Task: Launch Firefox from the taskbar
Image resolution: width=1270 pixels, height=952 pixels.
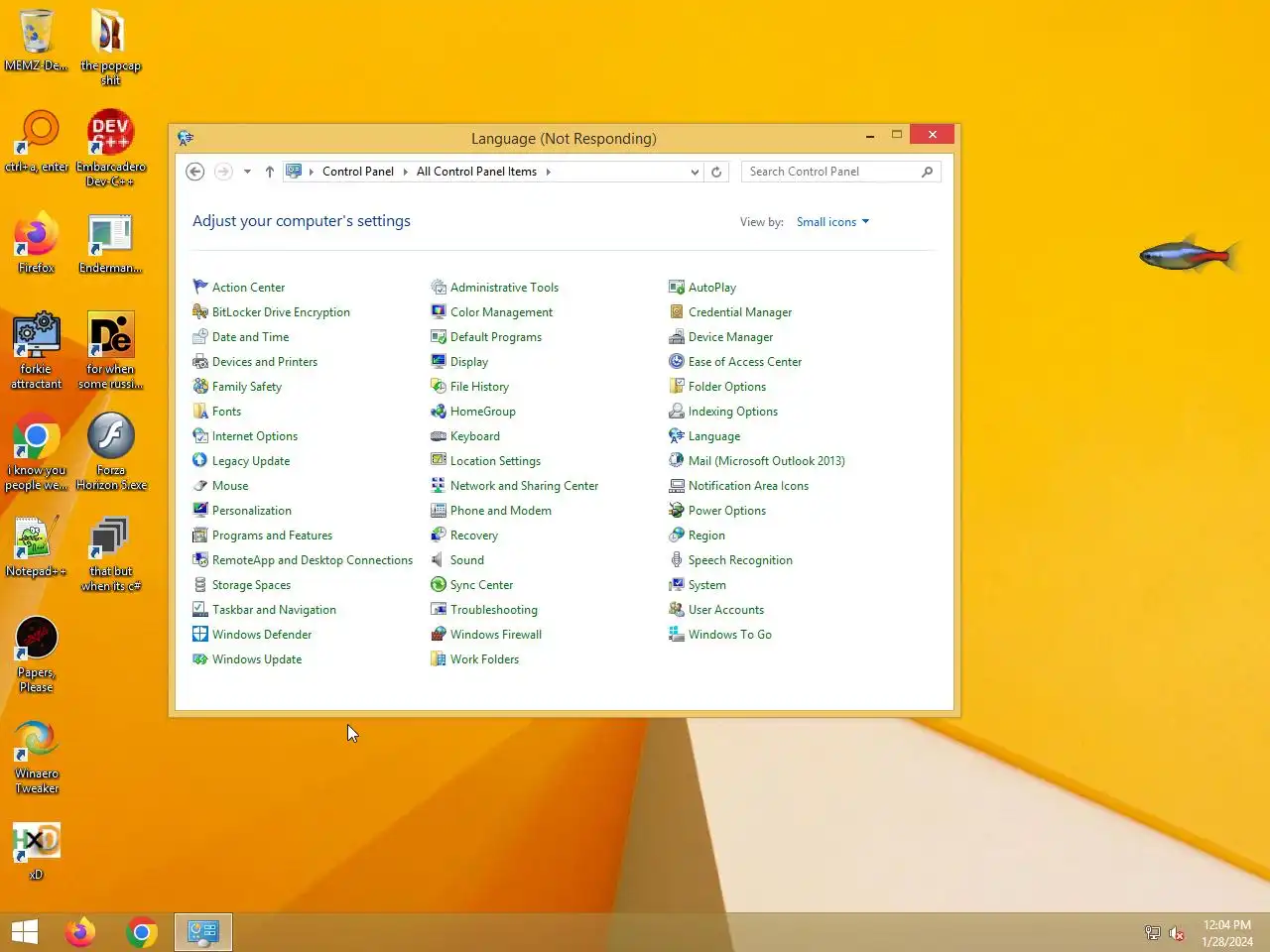Action: (x=80, y=932)
